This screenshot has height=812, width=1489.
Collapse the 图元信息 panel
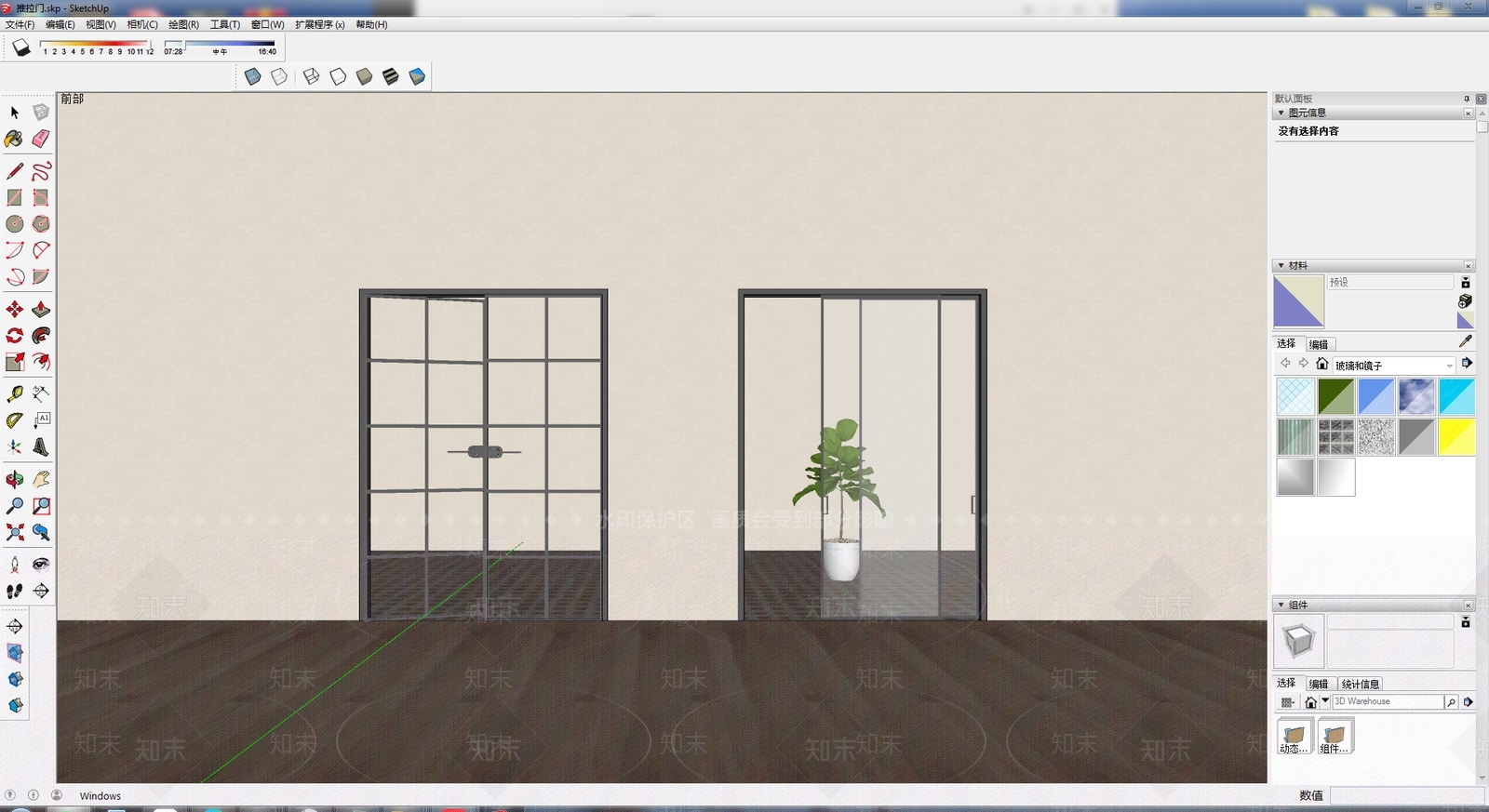point(1281,113)
